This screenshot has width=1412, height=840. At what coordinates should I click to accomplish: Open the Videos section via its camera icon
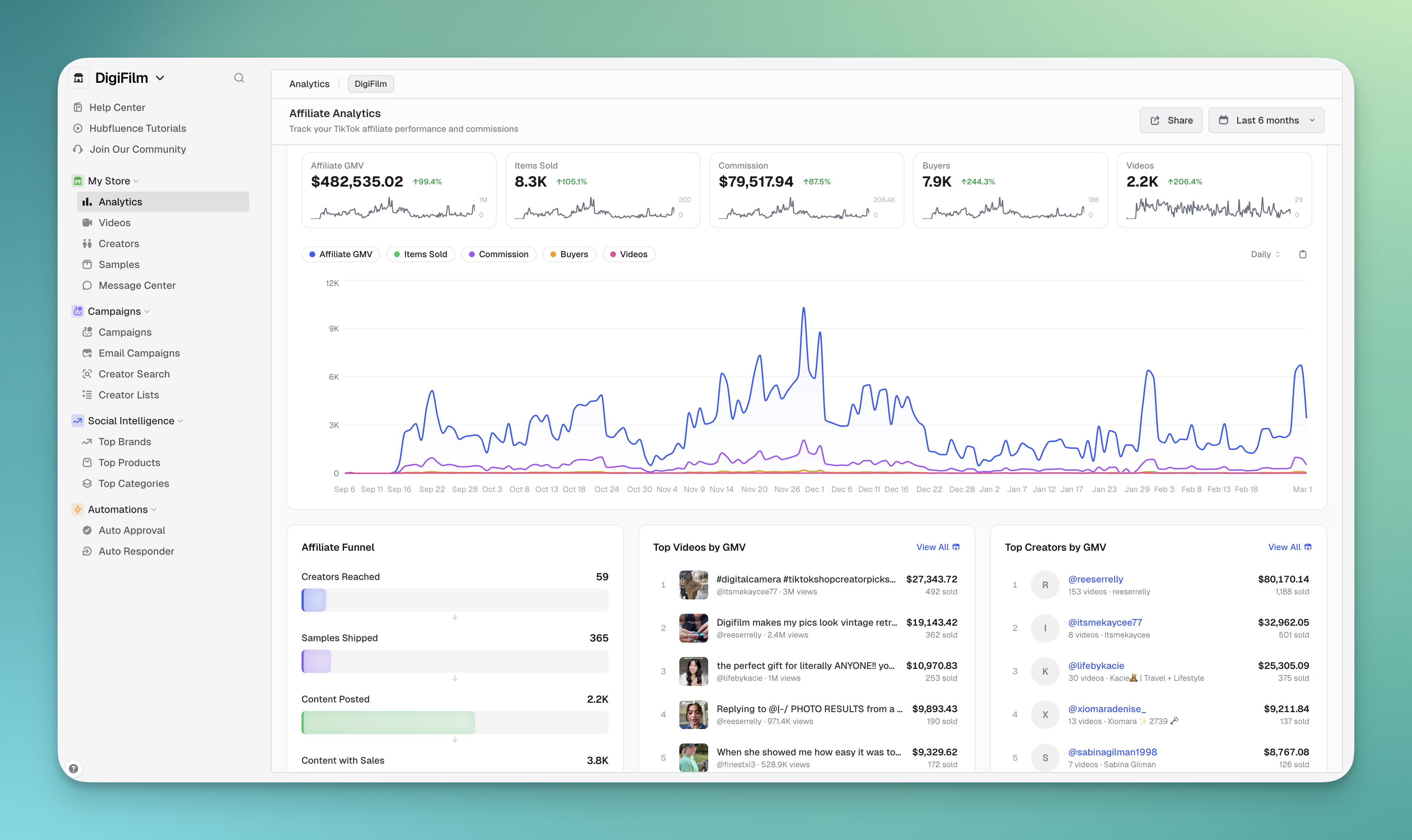click(88, 223)
